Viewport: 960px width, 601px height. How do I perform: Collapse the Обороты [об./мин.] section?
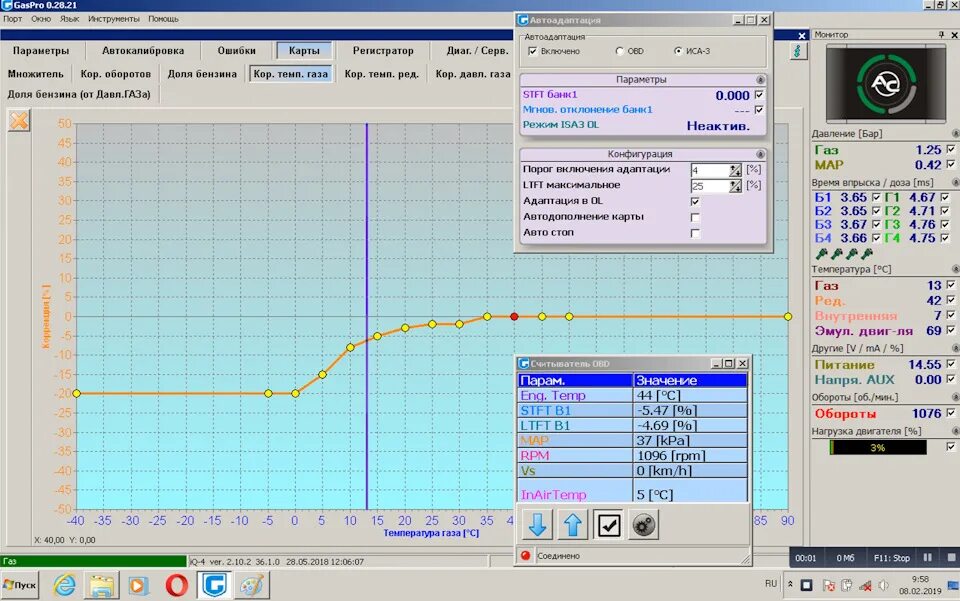coord(955,397)
